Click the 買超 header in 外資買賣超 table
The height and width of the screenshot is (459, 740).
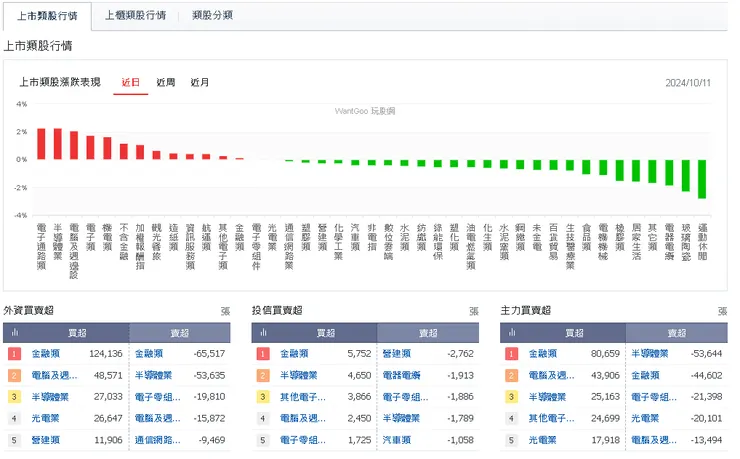point(77,333)
